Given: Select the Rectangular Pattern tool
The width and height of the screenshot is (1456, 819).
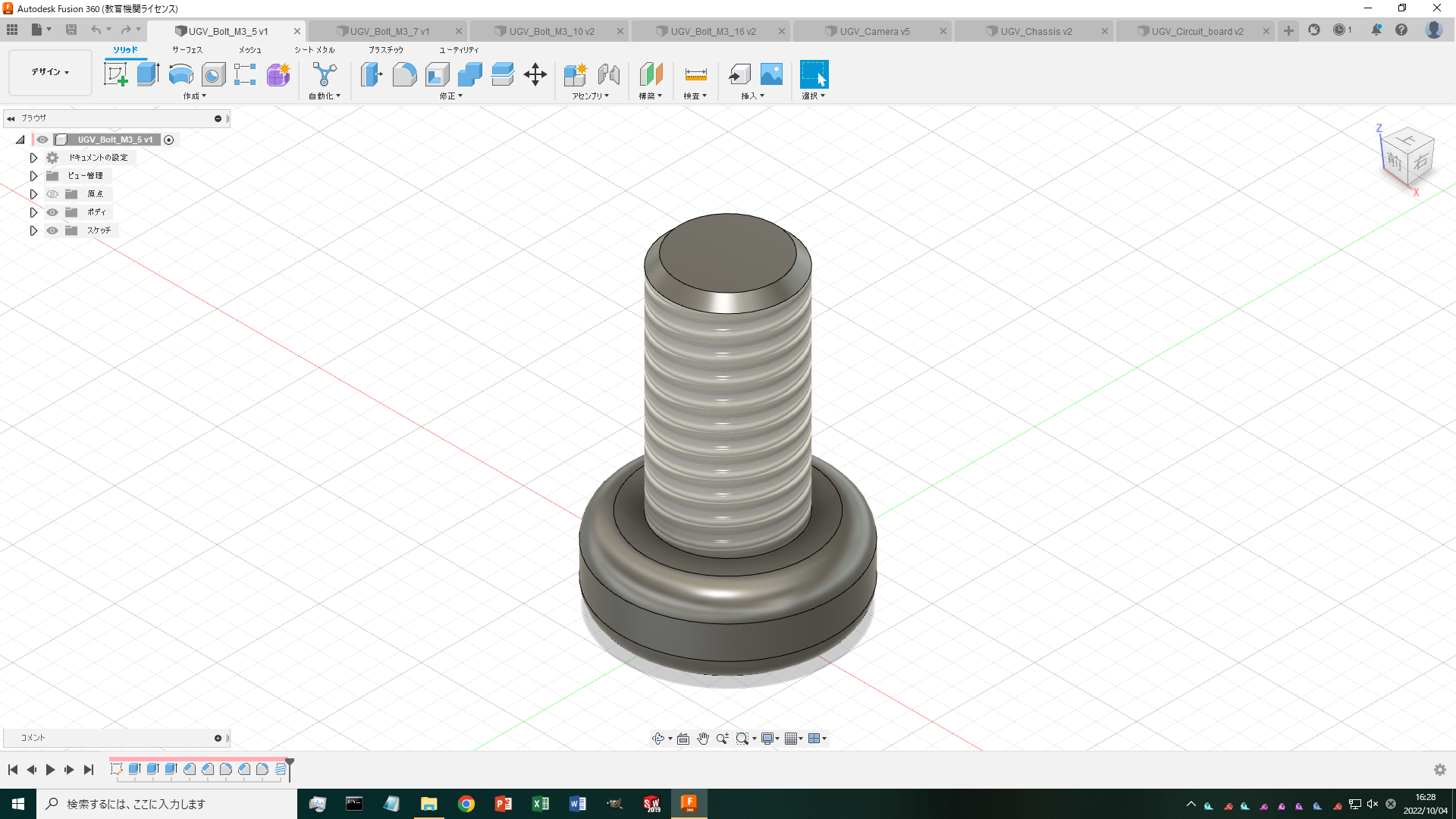Looking at the screenshot, I should 245,74.
